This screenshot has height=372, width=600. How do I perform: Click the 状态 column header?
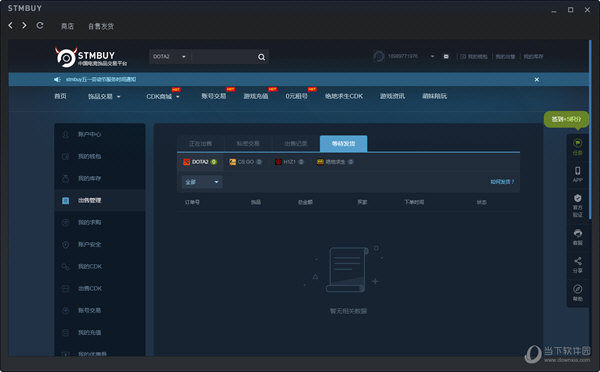(x=481, y=202)
